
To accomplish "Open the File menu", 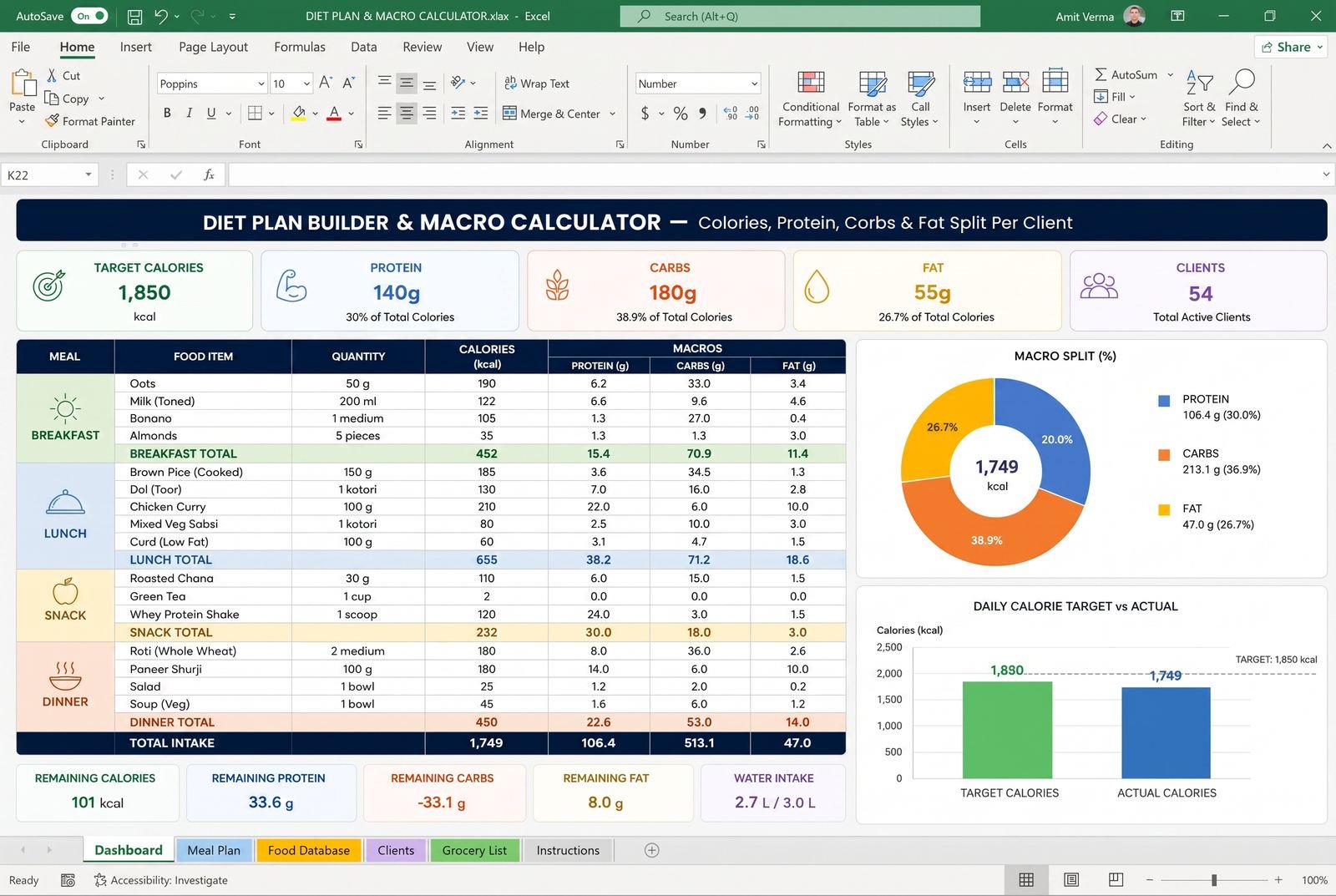I will 21,47.
